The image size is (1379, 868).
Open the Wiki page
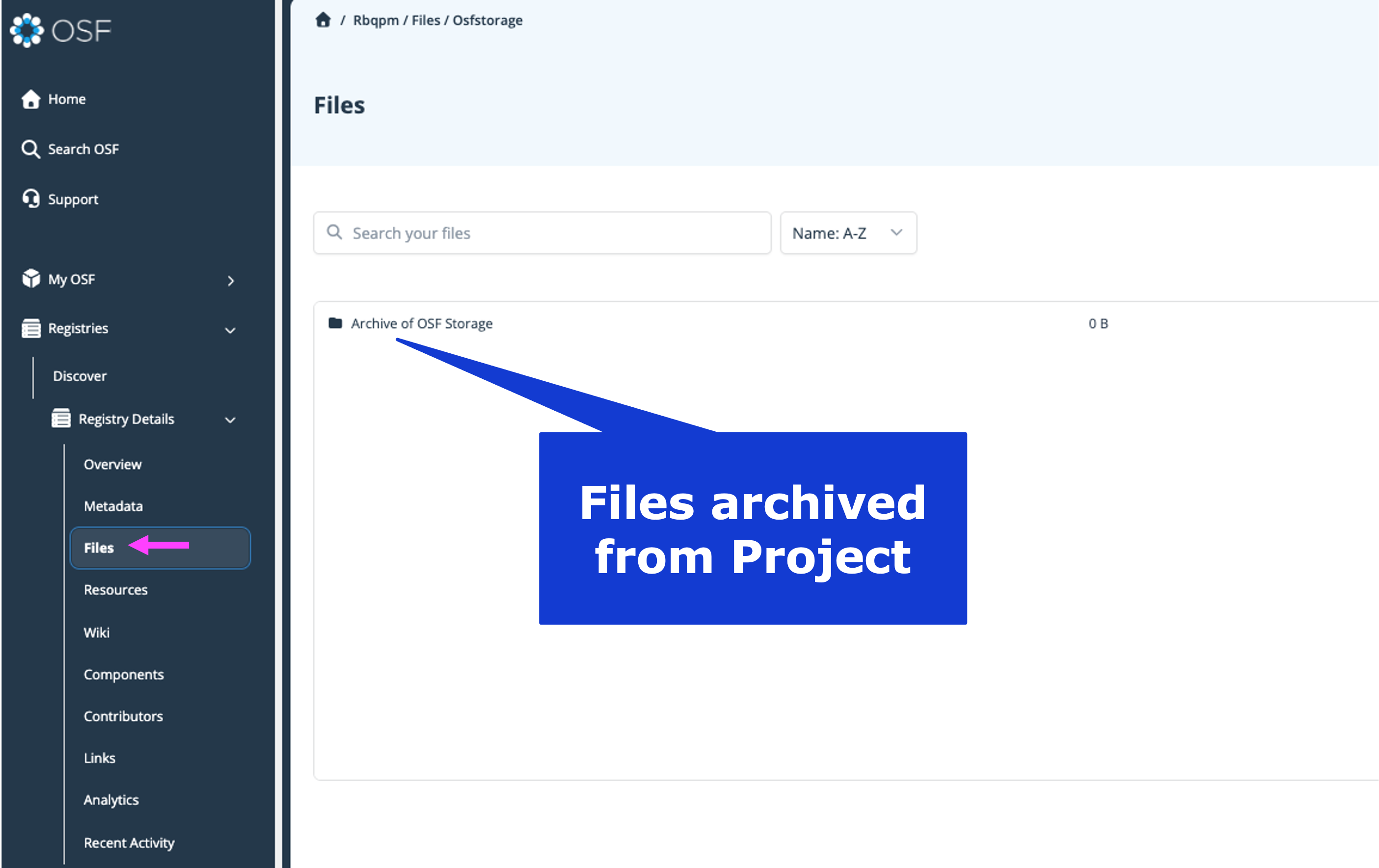[x=97, y=632]
